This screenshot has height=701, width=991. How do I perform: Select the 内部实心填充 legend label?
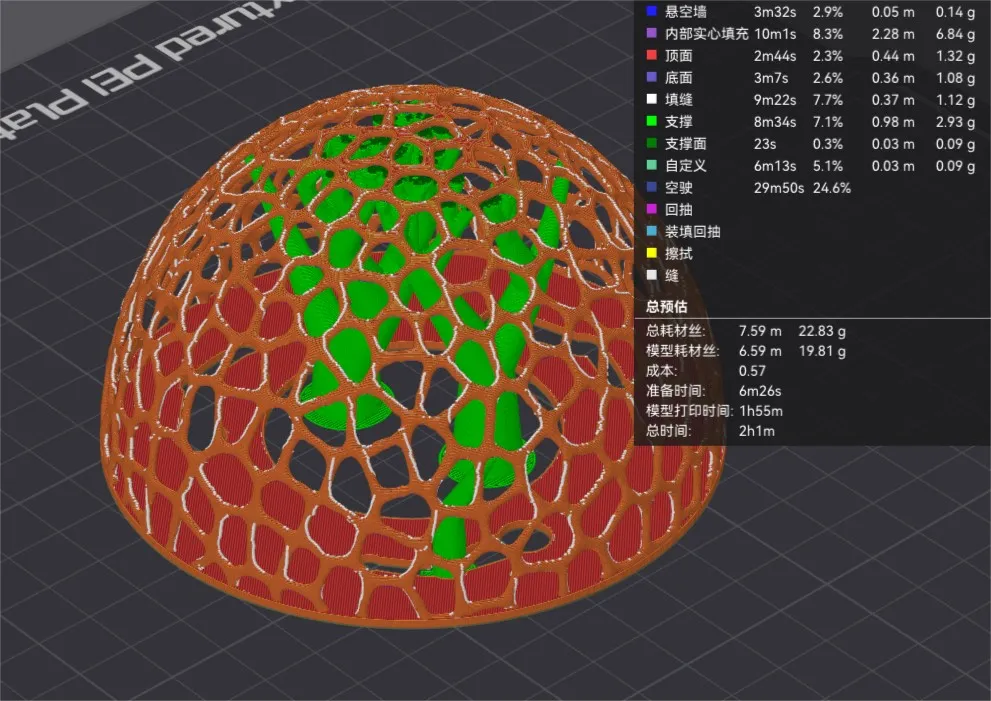point(707,34)
